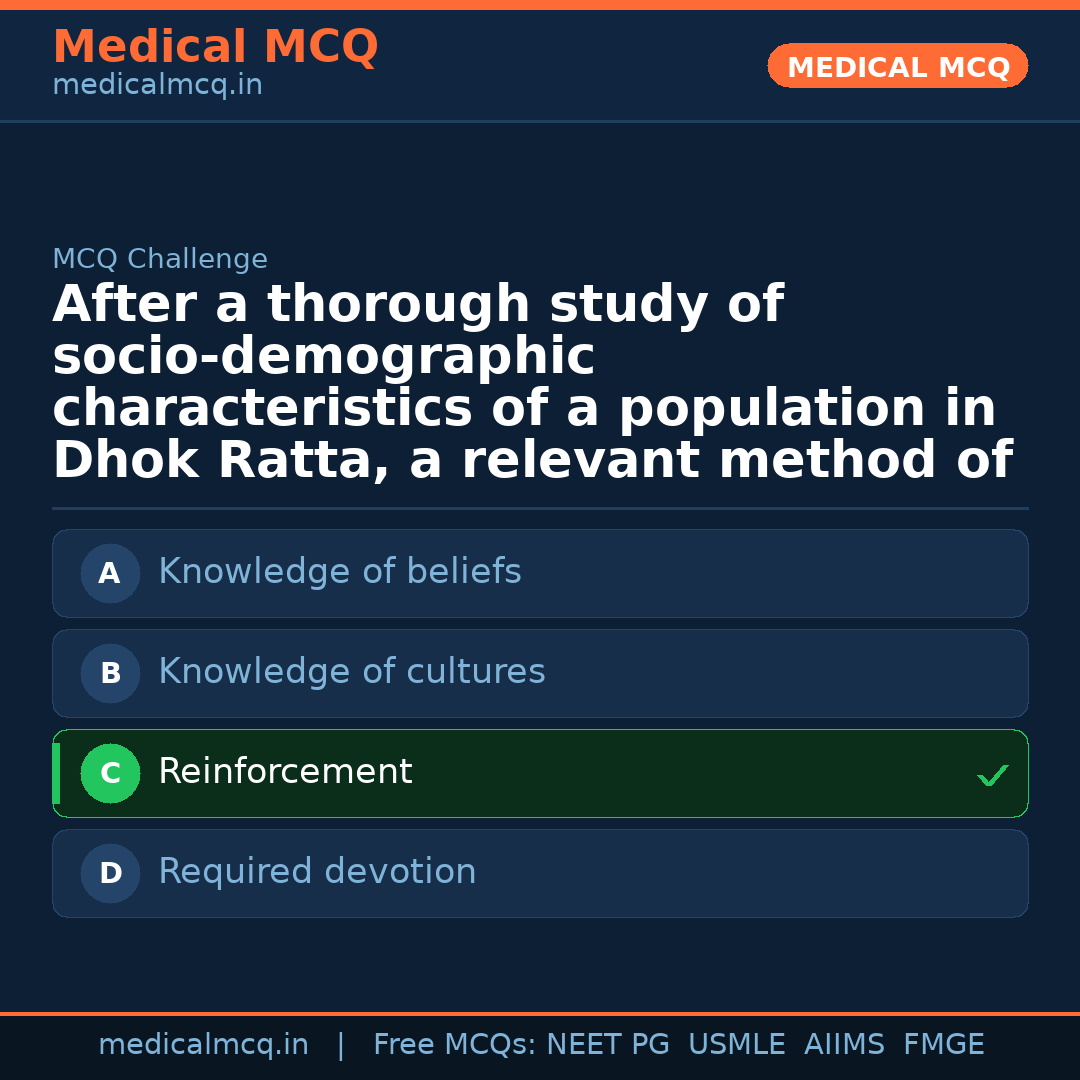Select USMLE in the footer
The width and height of the screenshot is (1080, 1080).
coord(736,1045)
